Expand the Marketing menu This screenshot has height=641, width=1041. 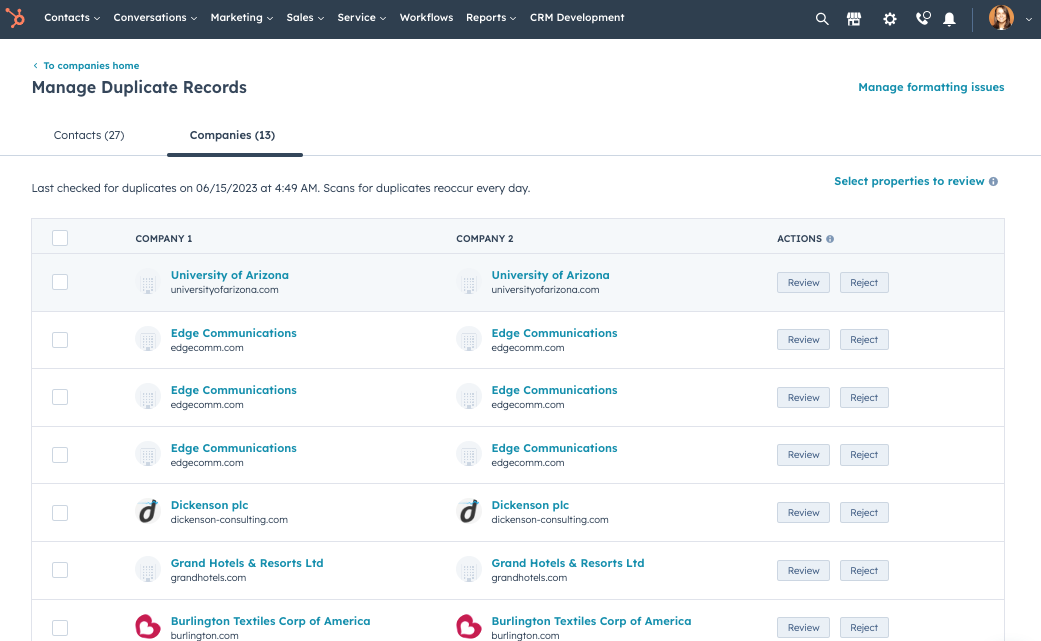click(241, 18)
